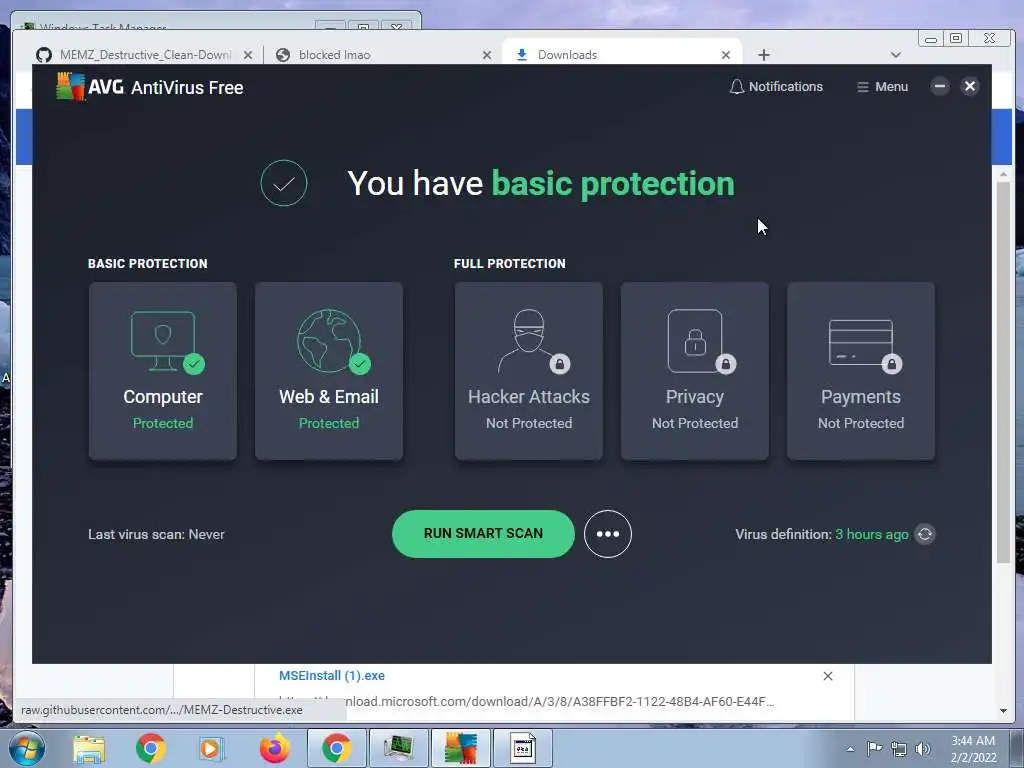1024x768 pixels.
Task: Open Windows Explorer from taskbar
Action: pos(89,748)
